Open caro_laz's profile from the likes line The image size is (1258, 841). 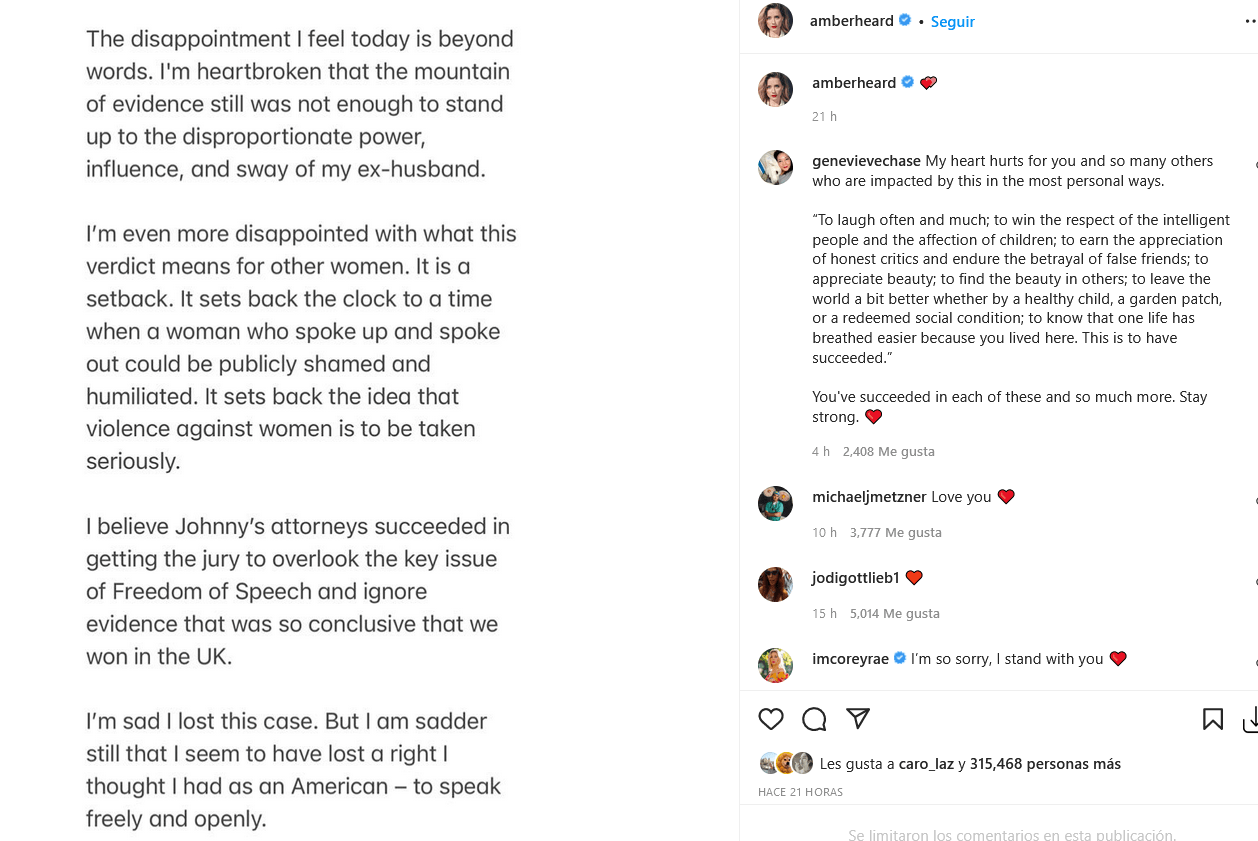tap(926, 764)
